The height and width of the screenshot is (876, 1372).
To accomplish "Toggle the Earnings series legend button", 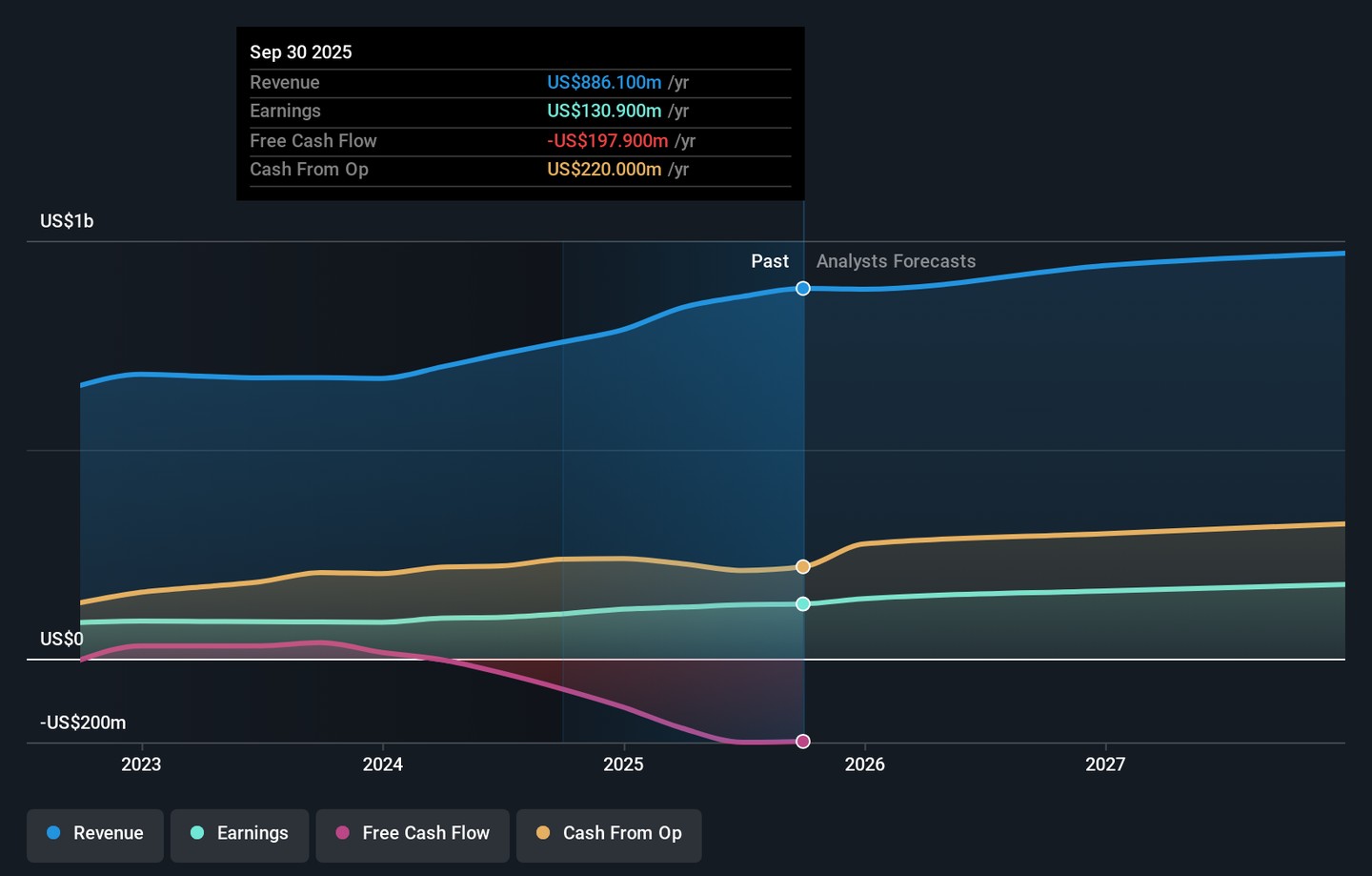I will 239,835.
